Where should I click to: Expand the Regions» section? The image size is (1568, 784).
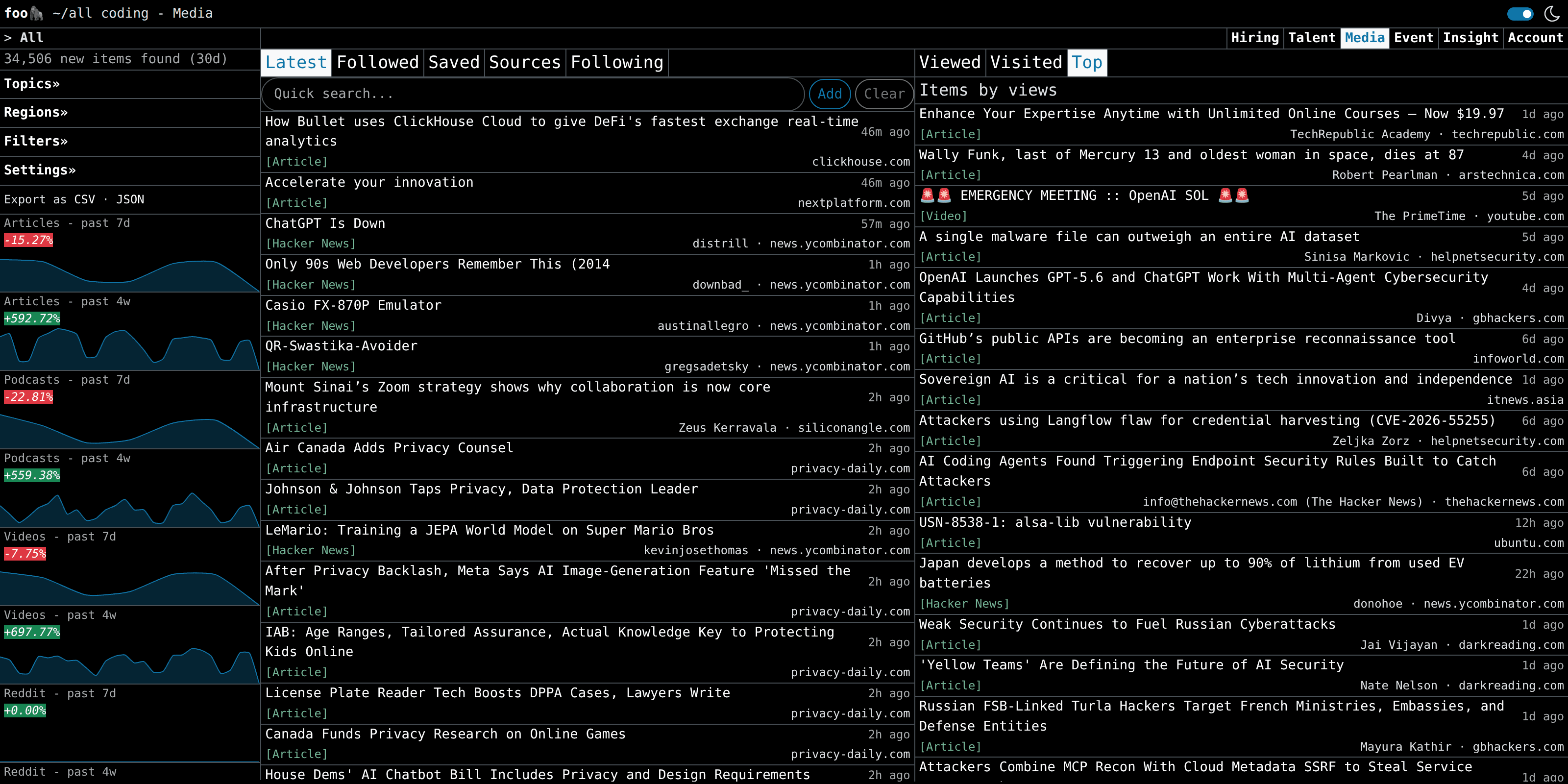click(x=36, y=113)
